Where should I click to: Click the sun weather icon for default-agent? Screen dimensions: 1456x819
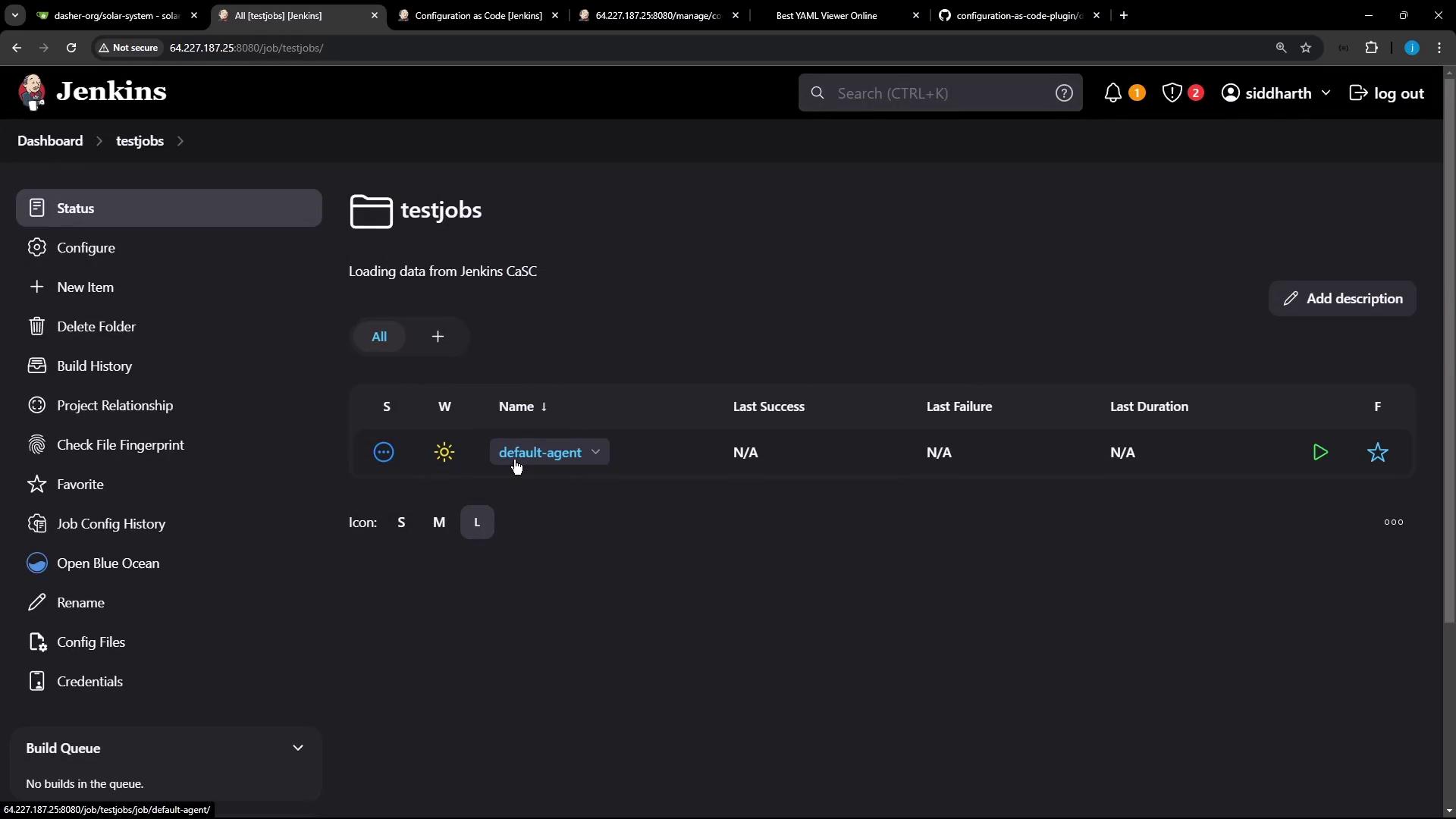click(444, 453)
